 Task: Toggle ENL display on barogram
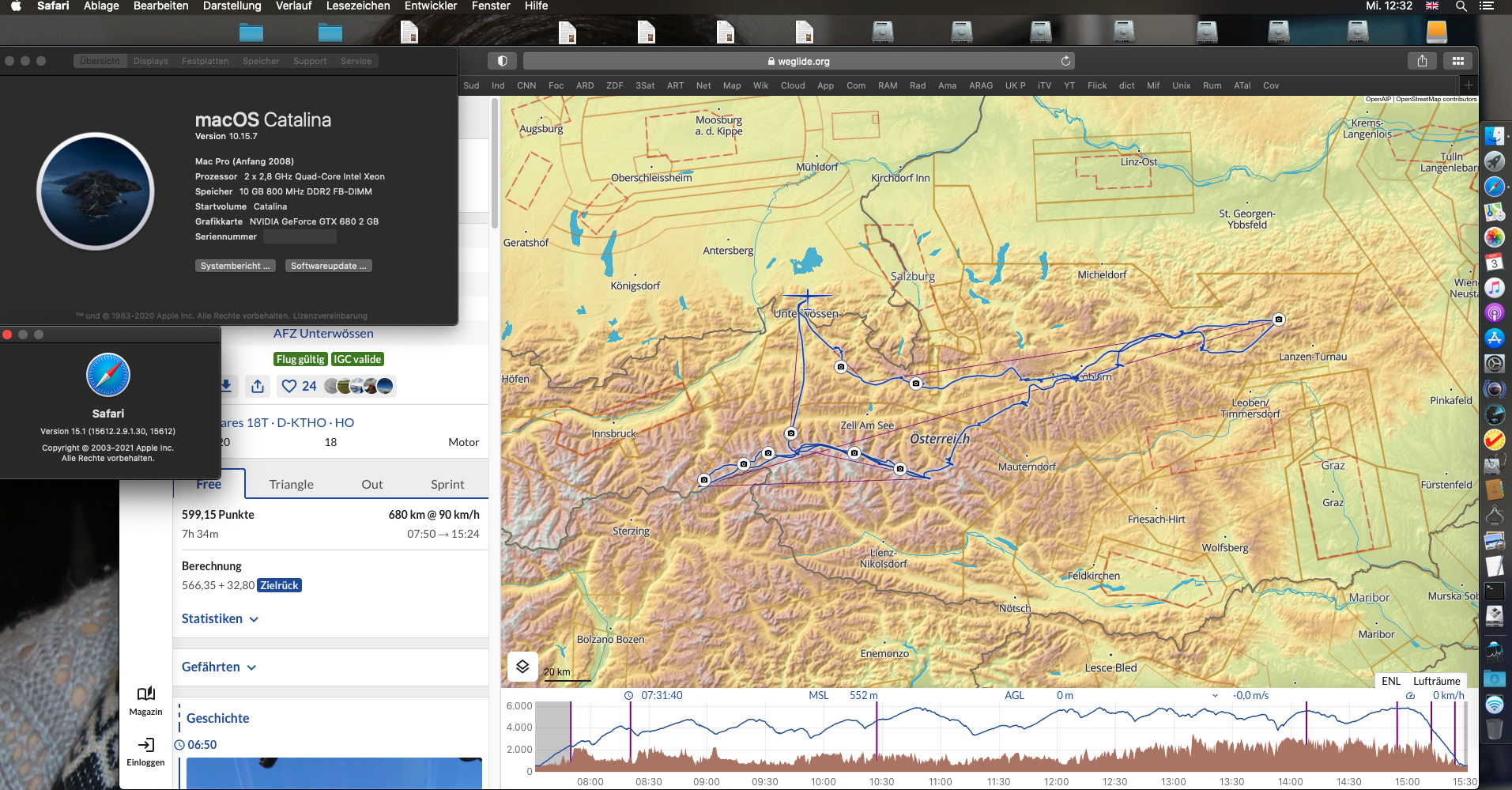click(x=1390, y=681)
